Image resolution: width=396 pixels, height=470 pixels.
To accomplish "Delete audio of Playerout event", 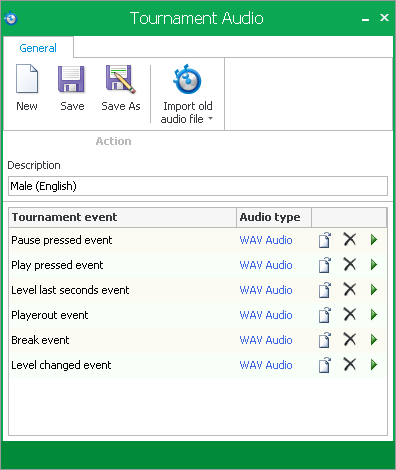I will (350, 315).
